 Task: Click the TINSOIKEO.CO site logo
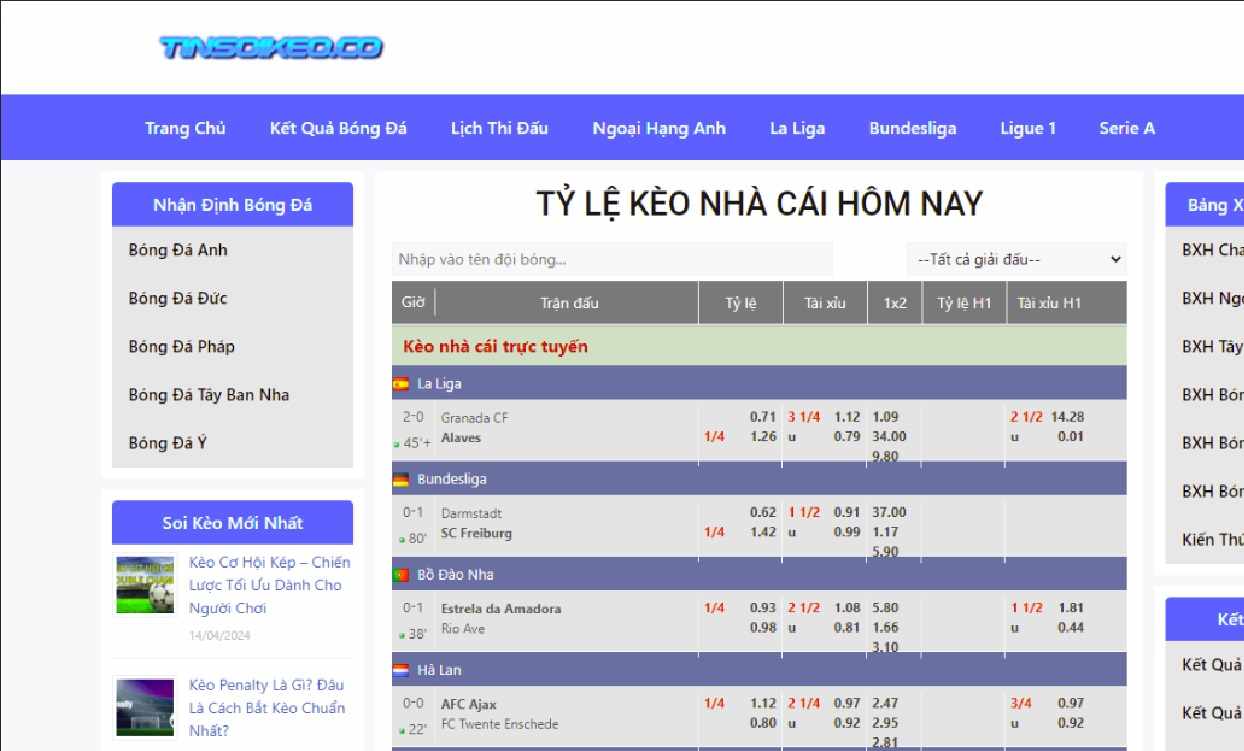tap(272, 46)
